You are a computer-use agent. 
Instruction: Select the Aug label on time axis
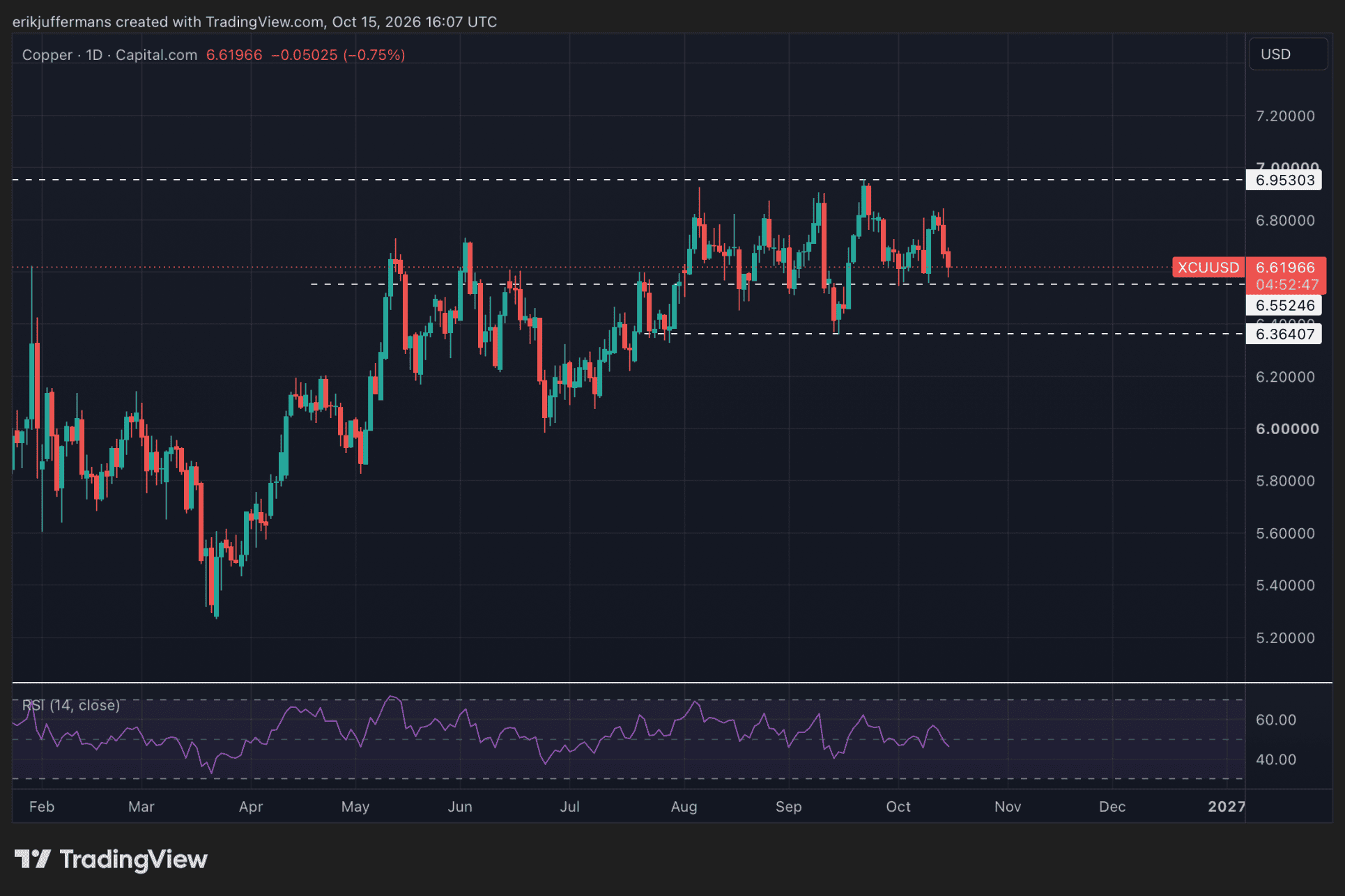pyautogui.click(x=684, y=807)
